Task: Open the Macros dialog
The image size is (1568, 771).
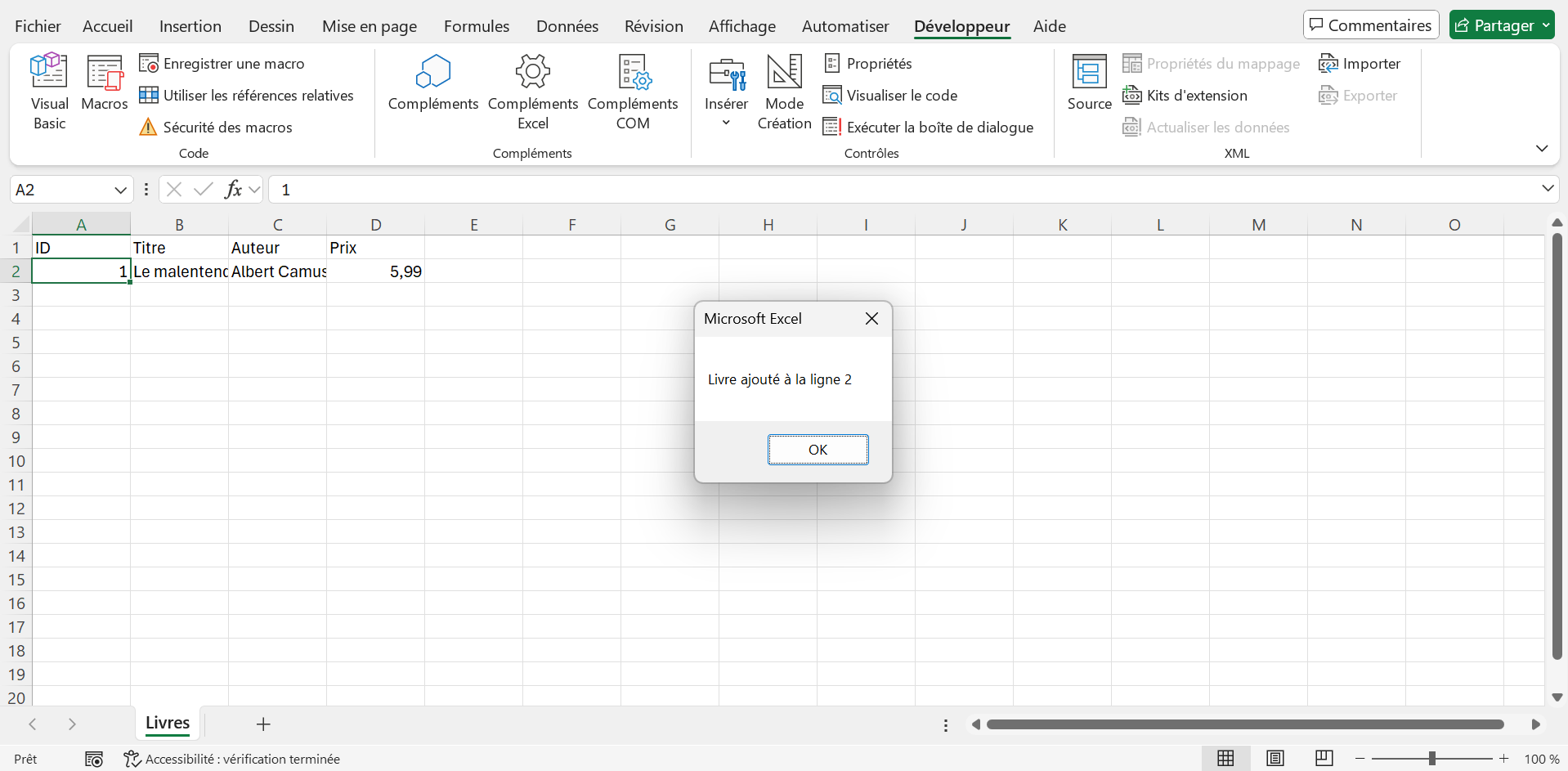Action: coord(105,83)
